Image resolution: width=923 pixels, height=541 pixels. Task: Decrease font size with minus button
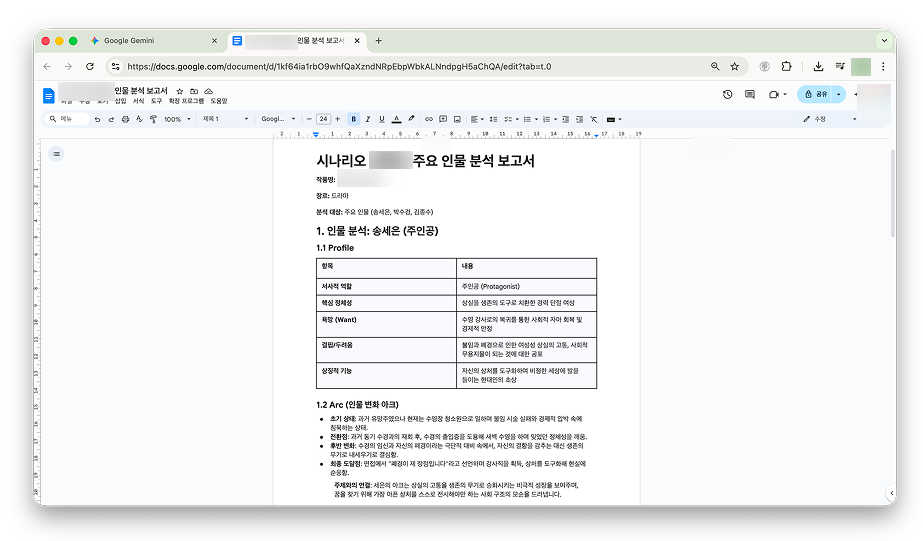pos(309,119)
